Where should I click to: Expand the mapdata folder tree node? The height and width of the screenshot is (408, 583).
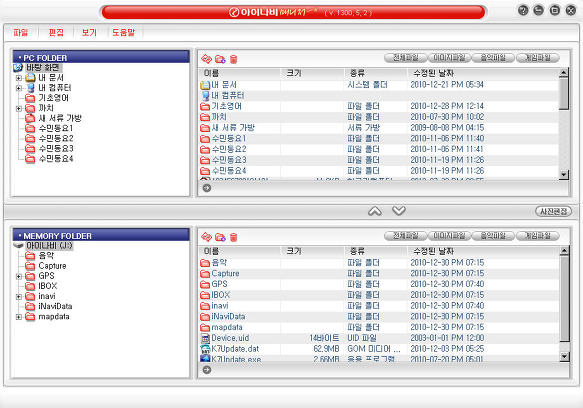[19, 317]
